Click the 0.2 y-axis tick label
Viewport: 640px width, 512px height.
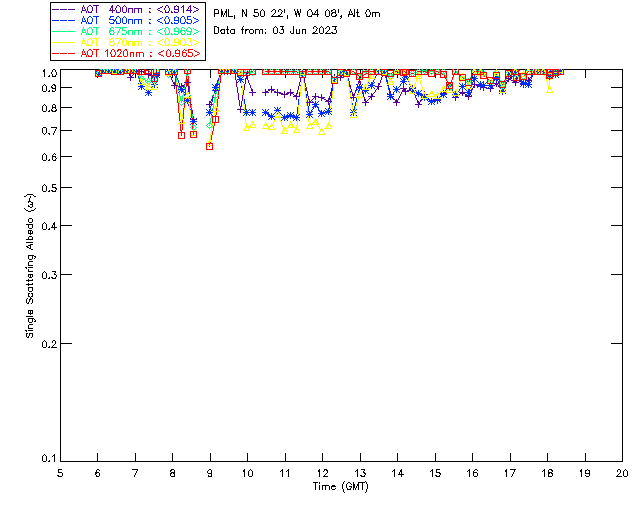pos(49,344)
